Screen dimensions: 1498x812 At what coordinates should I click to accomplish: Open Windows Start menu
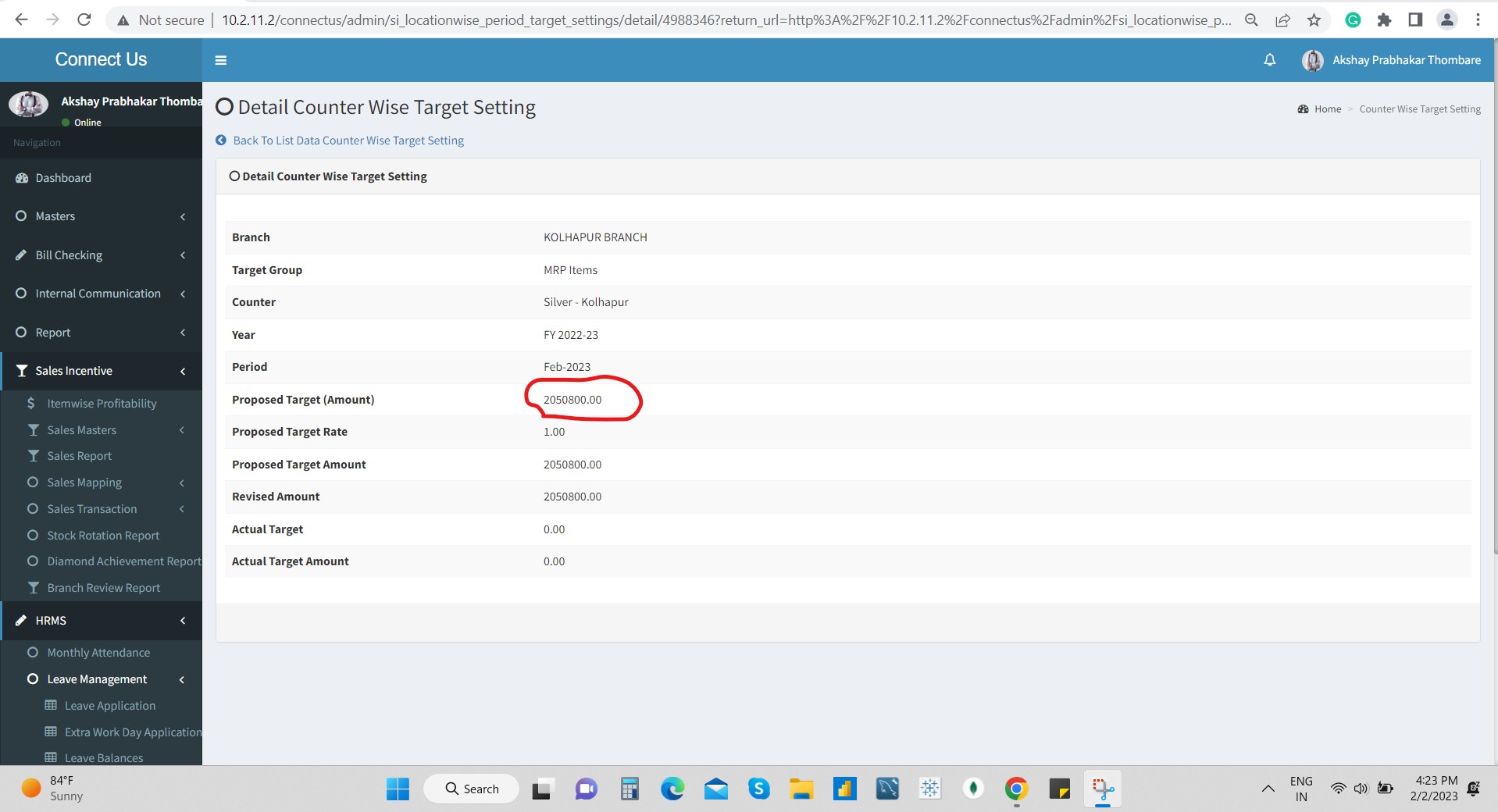(398, 789)
